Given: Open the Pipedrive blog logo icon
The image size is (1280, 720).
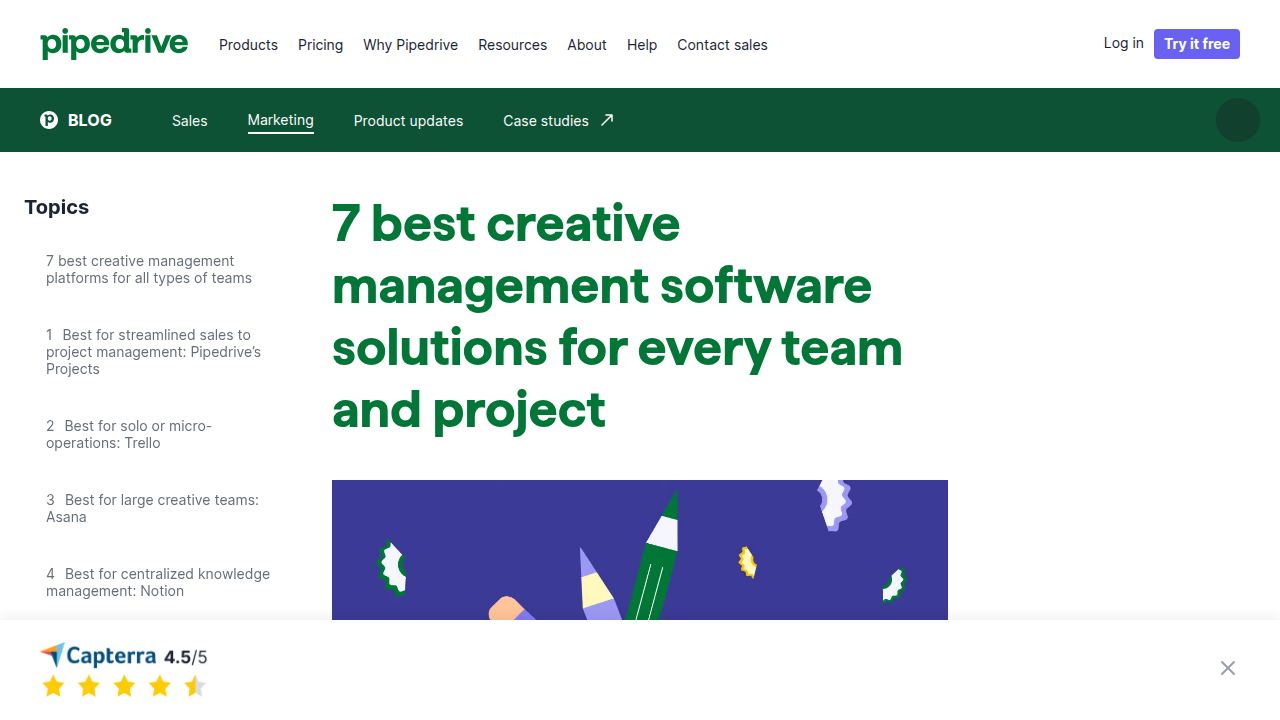Looking at the screenshot, I should pos(49,120).
